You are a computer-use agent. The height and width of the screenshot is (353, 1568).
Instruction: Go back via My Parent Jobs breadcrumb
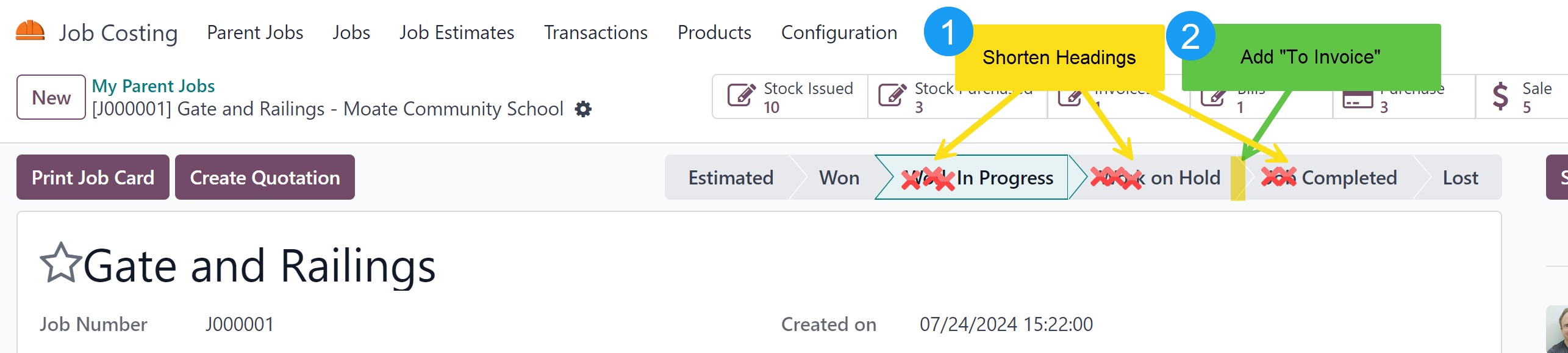point(153,86)
